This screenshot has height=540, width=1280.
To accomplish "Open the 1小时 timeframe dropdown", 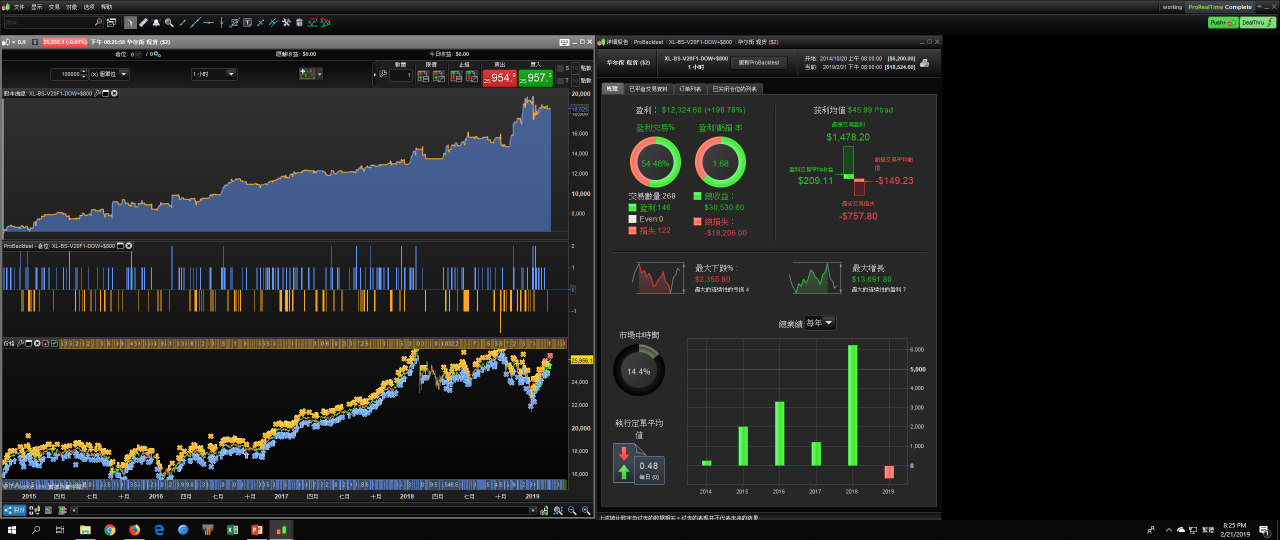I will 213,74.
